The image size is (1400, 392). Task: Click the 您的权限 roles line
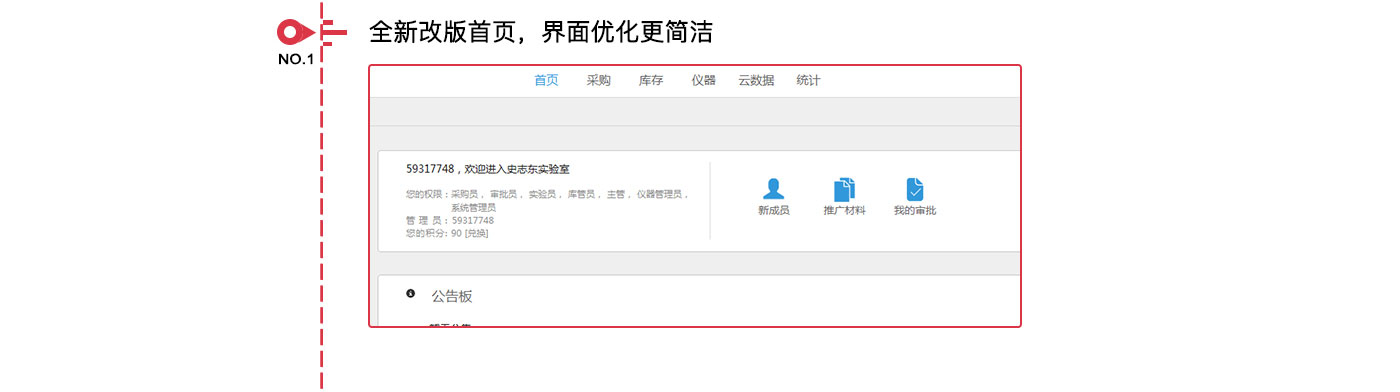pyautogui.click(x=547, y=194)
